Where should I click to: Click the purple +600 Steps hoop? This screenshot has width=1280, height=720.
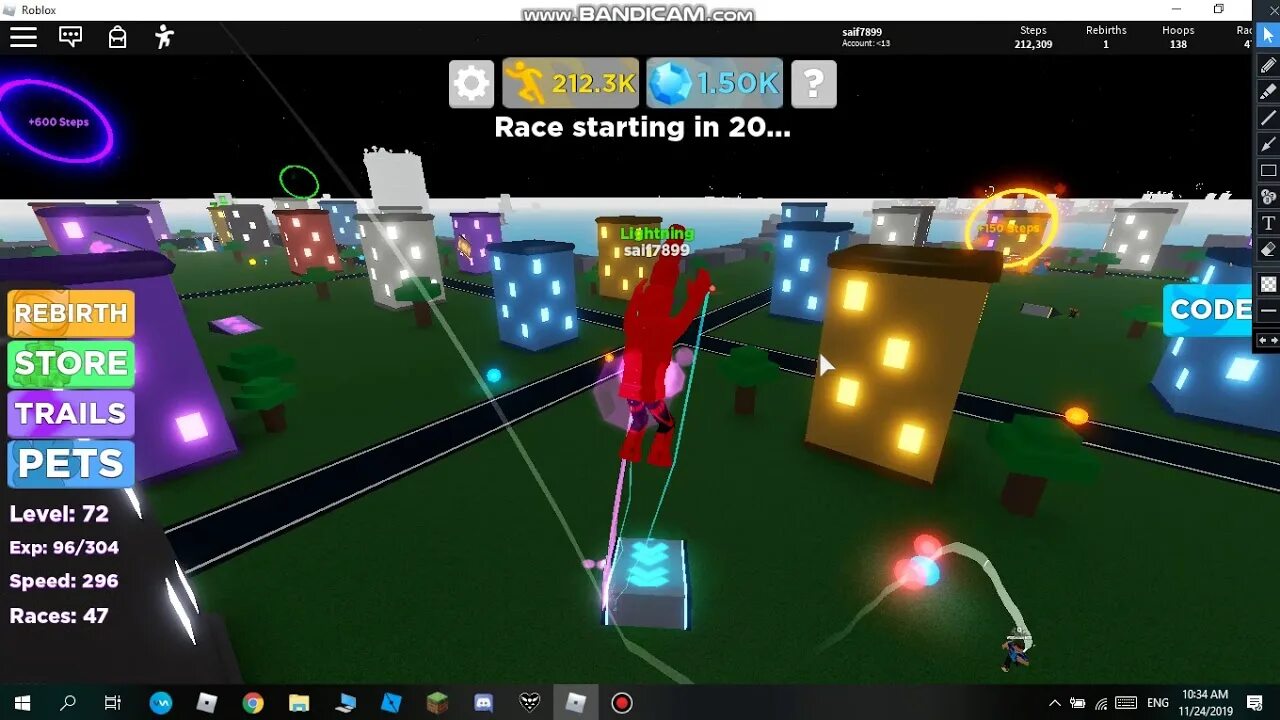tap(57, 122)
